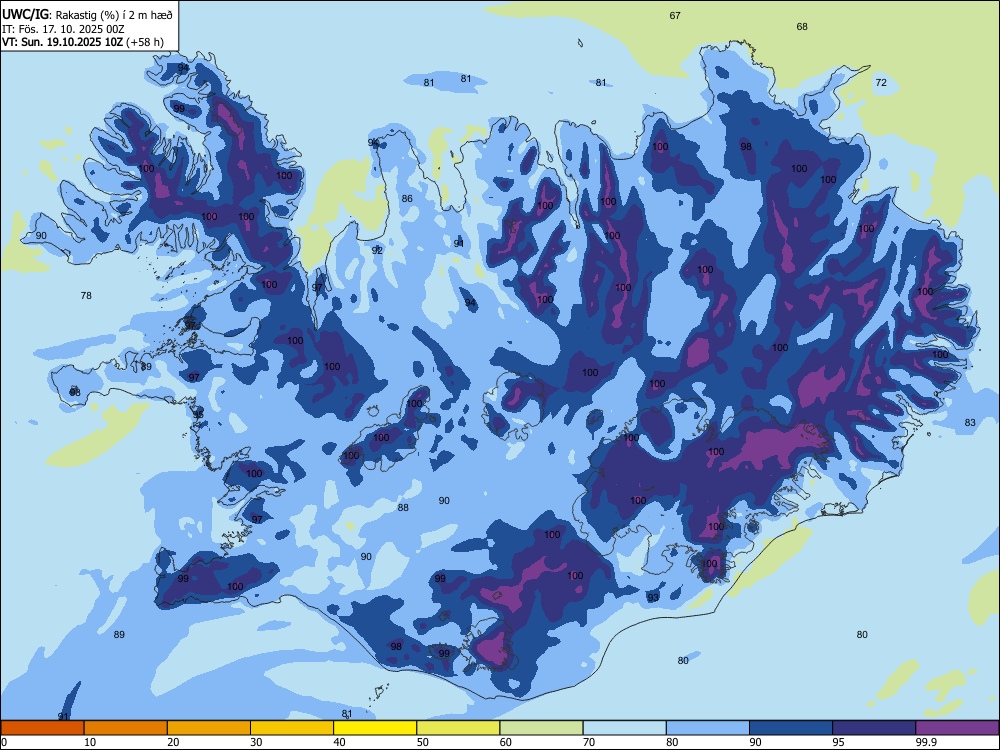1000x750 pixels.
Task: Click the orange 10–20 legend swatch
Action: tap(126, 728)
